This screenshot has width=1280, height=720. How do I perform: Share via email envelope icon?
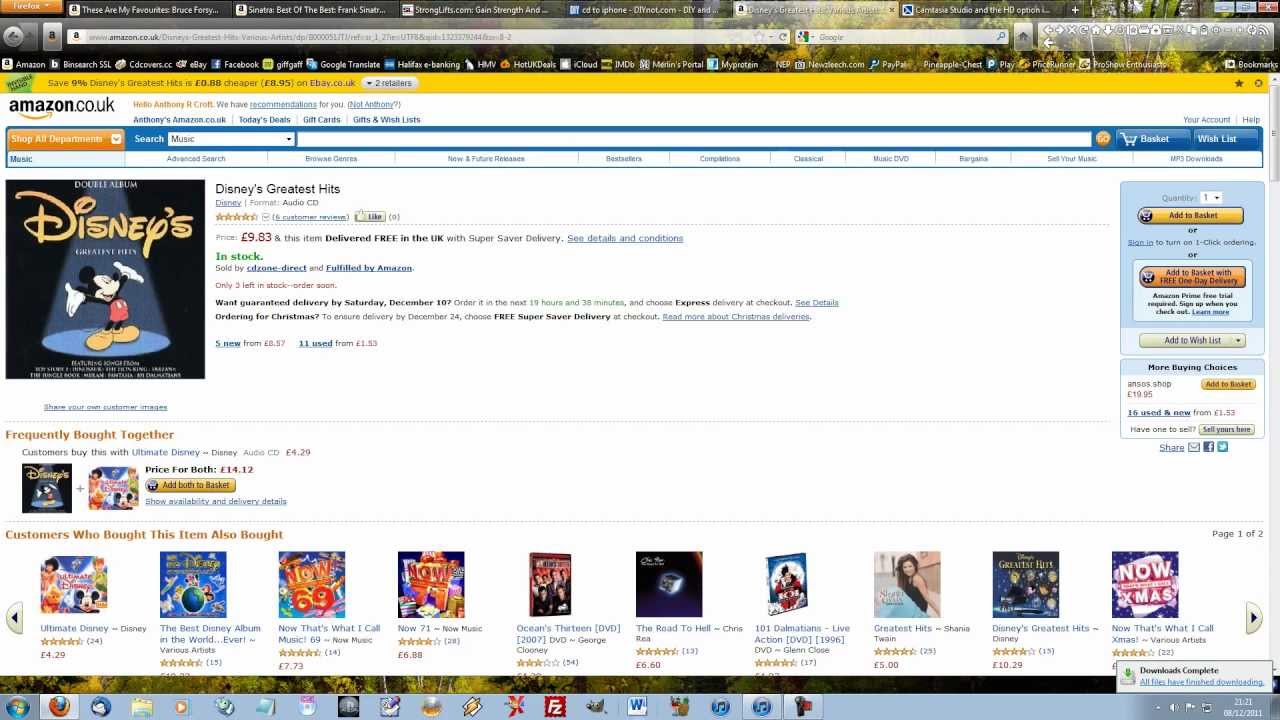(1194, 447)
